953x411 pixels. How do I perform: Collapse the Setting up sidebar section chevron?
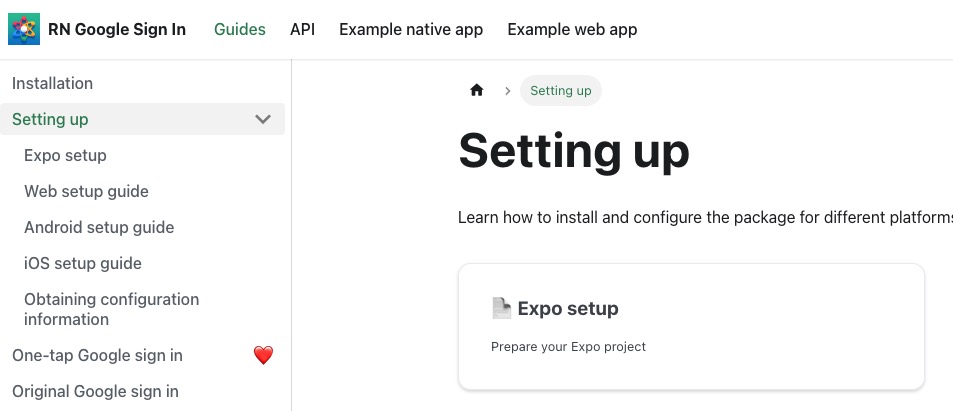click(x=263, y=119)
